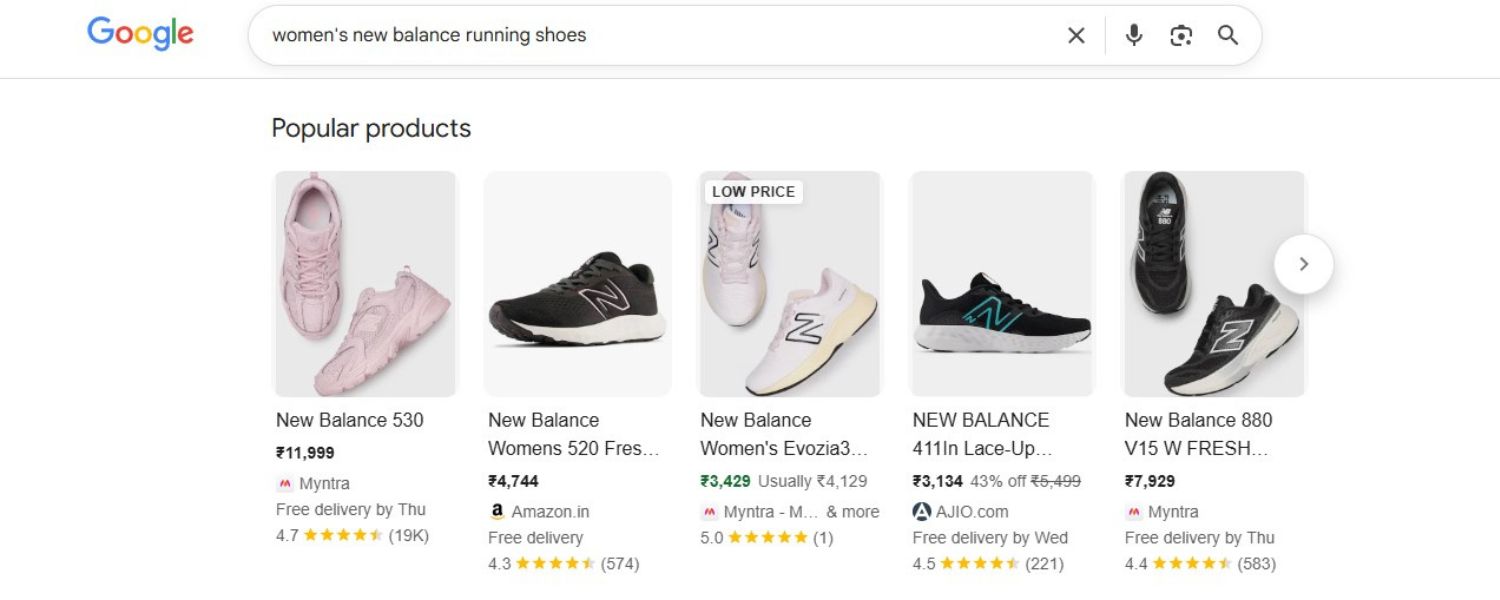Visit the New Balance 530 product link
Screen dimensions: 1500x600
pyautogui.click(x=352, y=420)
